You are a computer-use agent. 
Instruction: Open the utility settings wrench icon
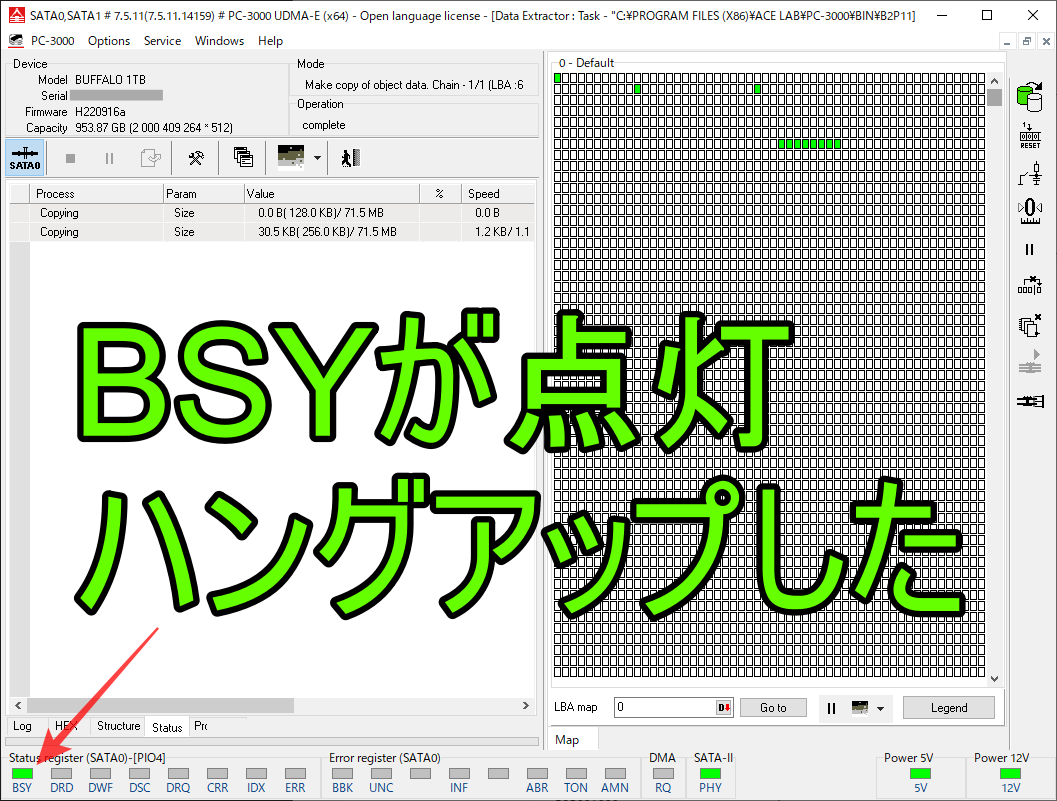tap(196, 157)
